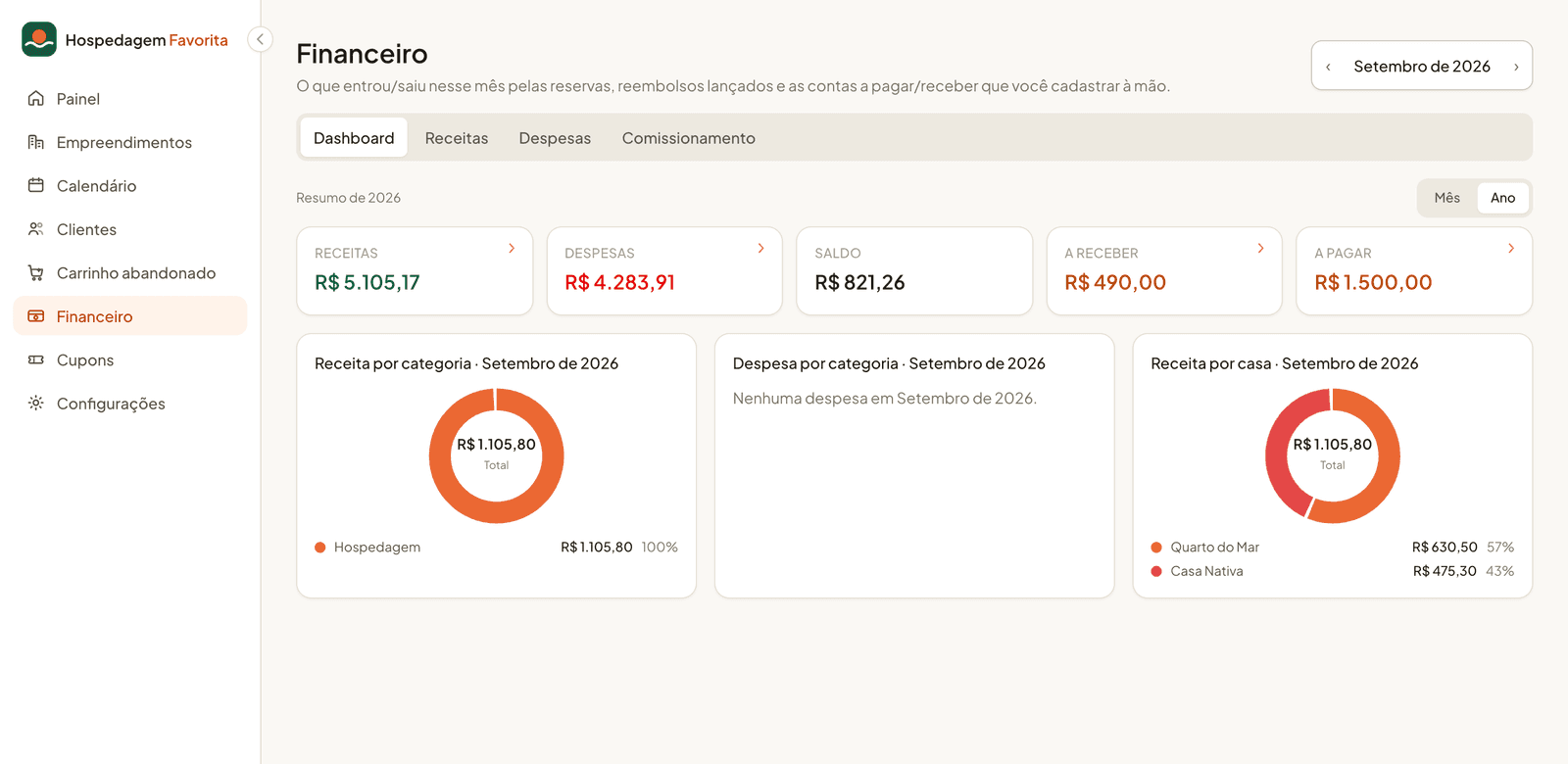Expand the A Pagar card arrow
The image size is (1568, 764).
(x=1511, y=249)
